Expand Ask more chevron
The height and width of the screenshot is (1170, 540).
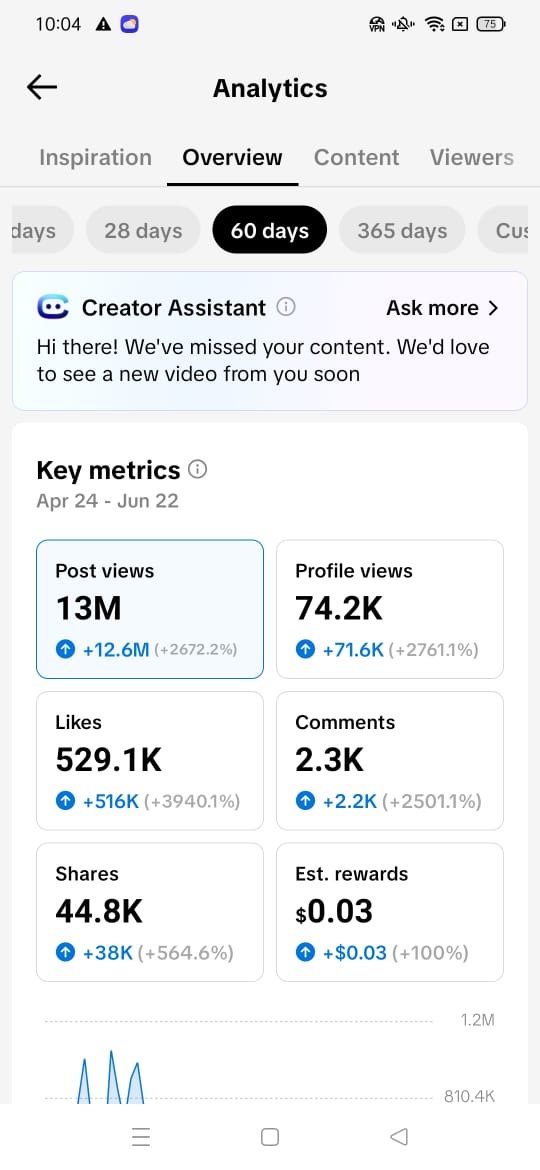point(492,308)
